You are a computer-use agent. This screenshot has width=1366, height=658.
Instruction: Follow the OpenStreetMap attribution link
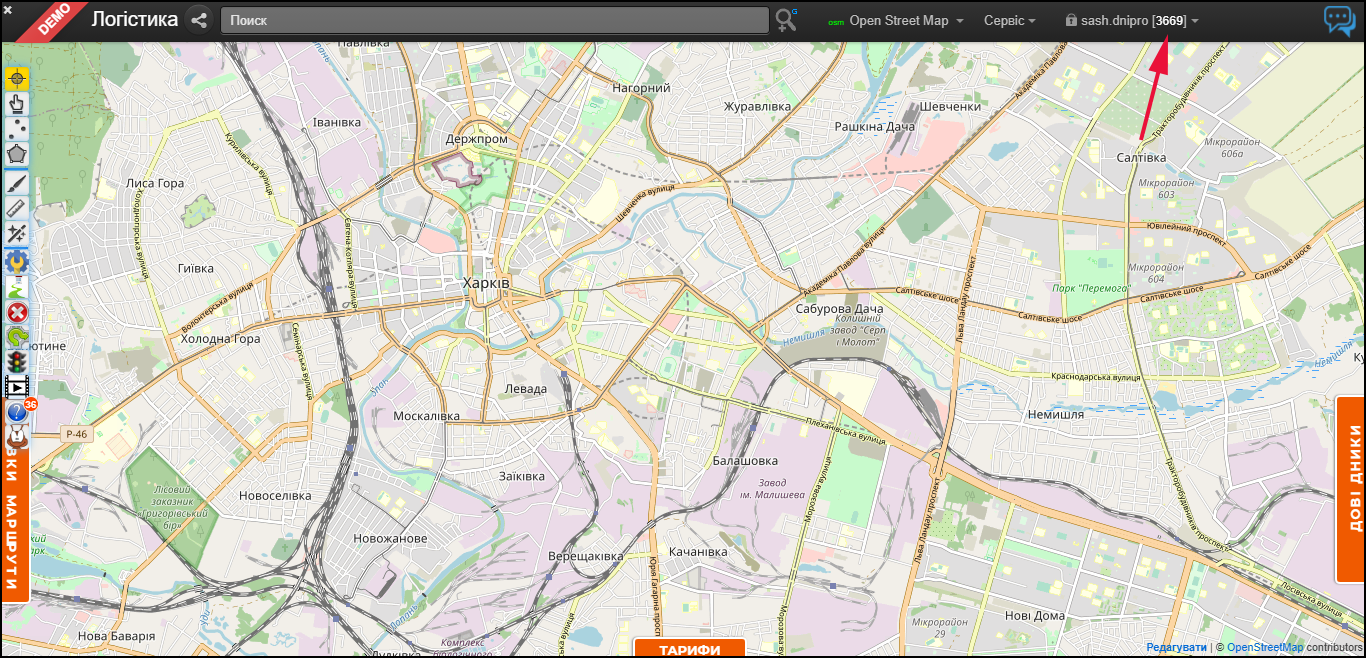coord(1265,647)
